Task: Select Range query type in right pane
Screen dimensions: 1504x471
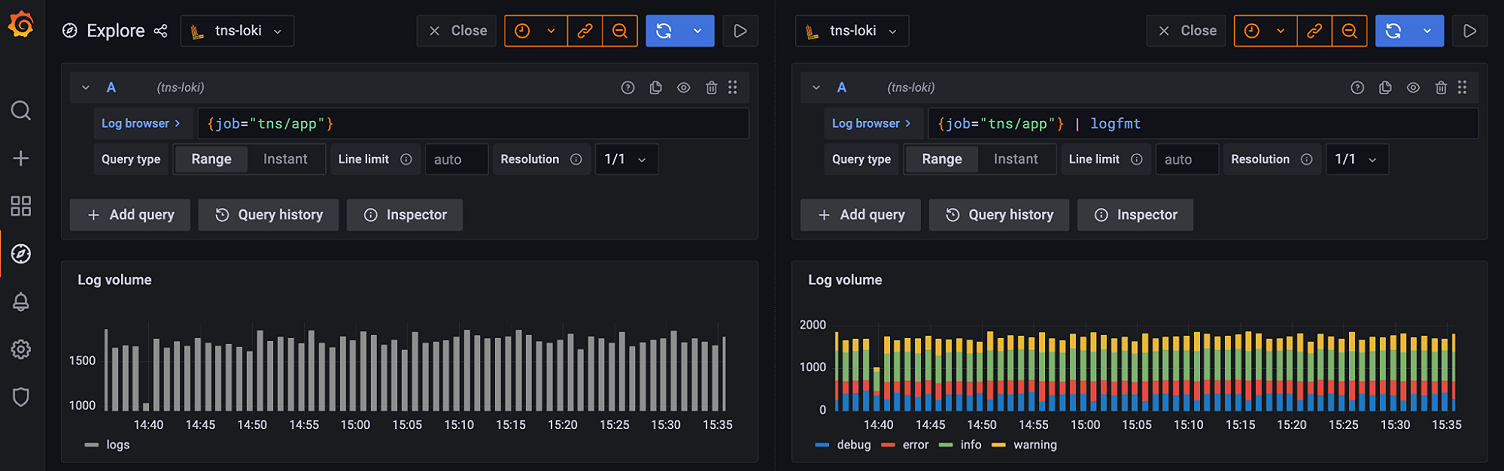Action: 941,159
